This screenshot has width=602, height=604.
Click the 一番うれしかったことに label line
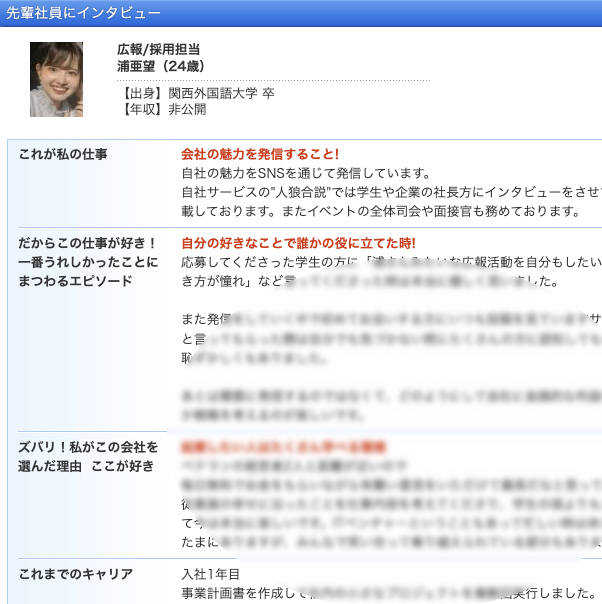88,262
